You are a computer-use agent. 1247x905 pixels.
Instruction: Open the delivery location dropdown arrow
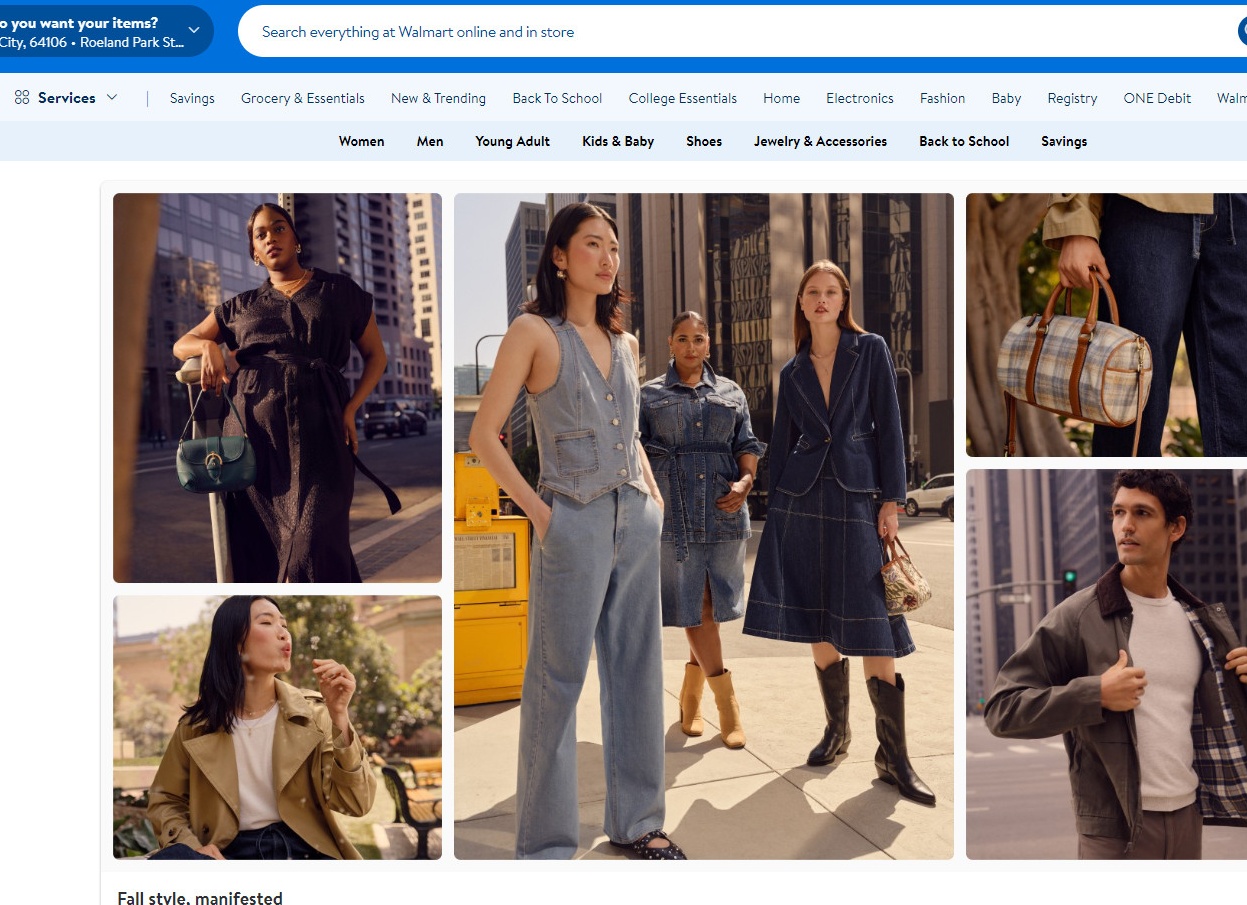pyautogui.click(x=194, y=31)
